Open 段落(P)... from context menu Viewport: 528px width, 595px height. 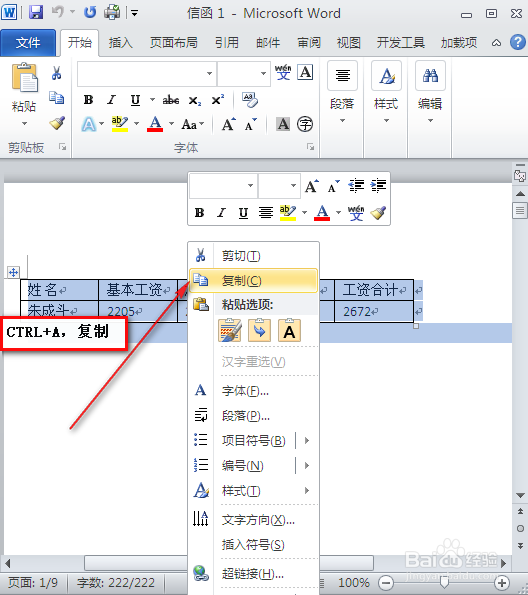click(x=253, y=416)
